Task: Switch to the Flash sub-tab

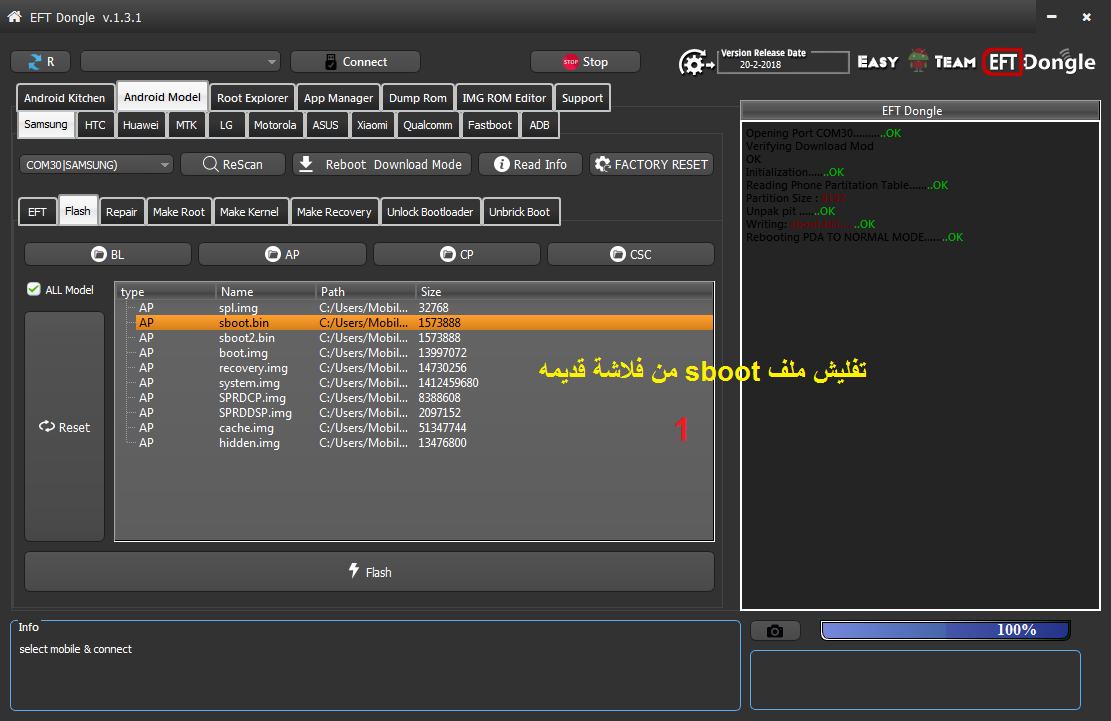Action: click(77, 210)
